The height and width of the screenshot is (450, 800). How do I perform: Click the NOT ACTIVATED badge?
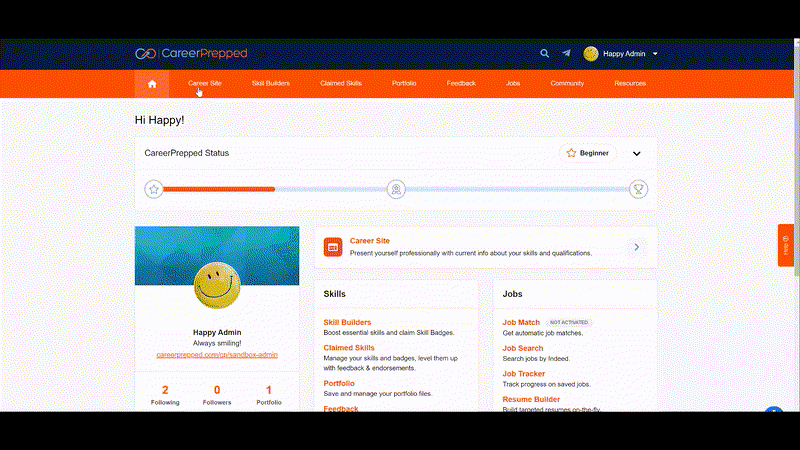click(x=569, y=322)
